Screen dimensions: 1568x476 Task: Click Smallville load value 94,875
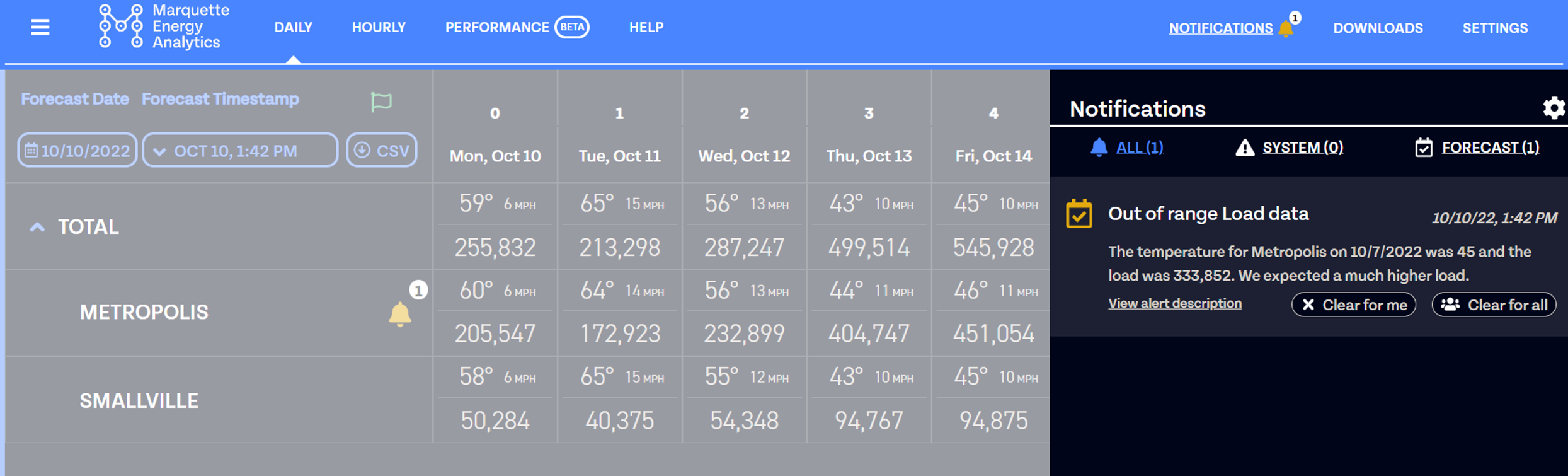[993, 421]
